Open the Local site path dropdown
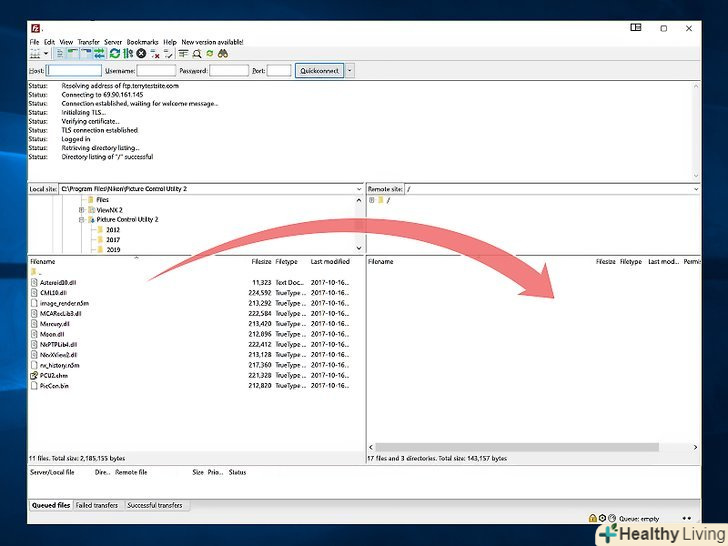728x546 pixels. click(x=360, y=188)
